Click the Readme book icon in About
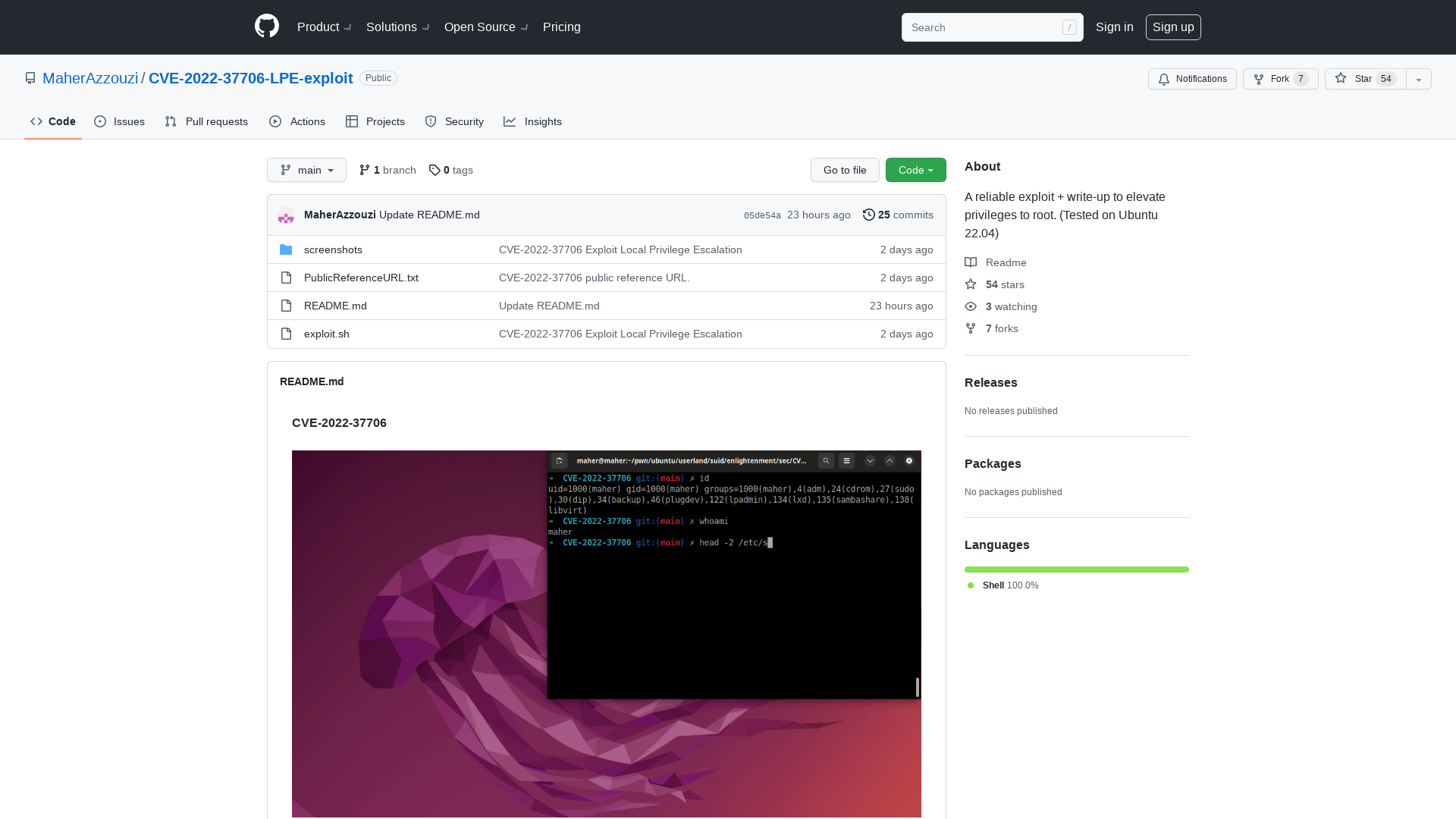The width and height of the screenshot is (1456, 819). pos(971,262)
